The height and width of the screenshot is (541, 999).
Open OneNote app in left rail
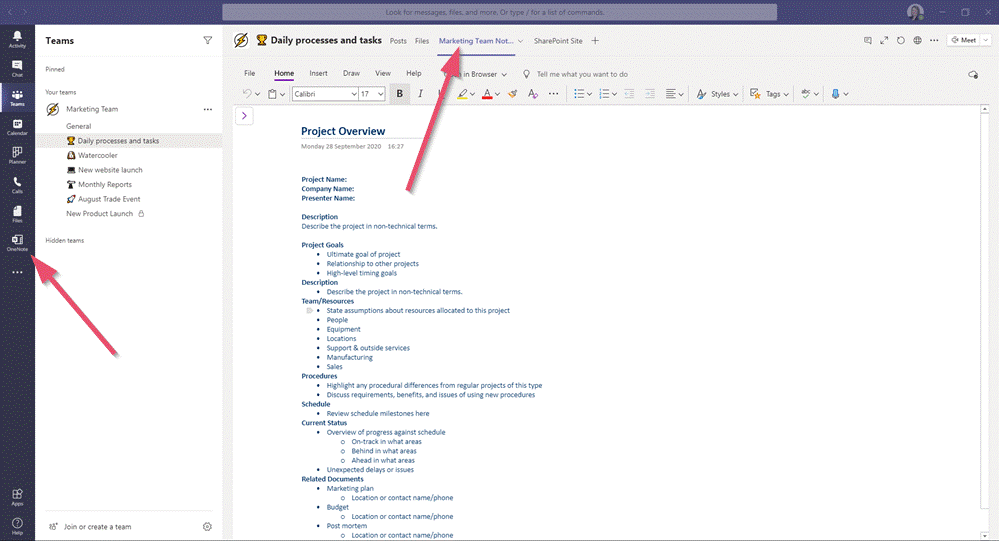tap(17, 242)
